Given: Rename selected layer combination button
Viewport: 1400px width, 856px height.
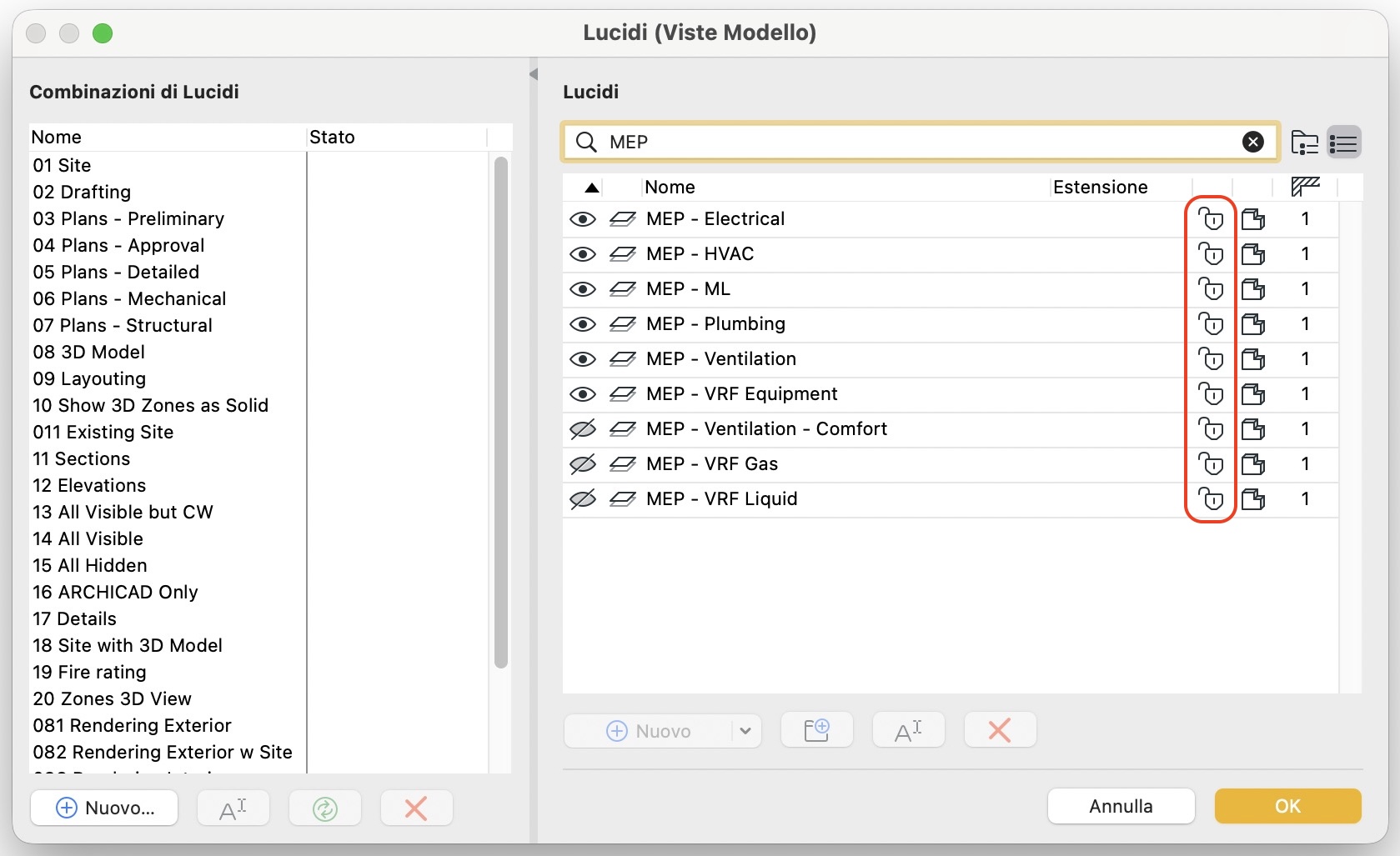Looking at the screenshot, I should [x=233, y=808].
